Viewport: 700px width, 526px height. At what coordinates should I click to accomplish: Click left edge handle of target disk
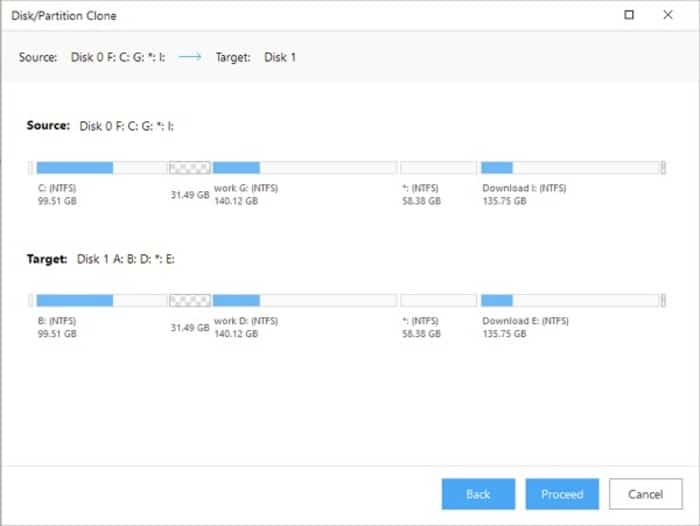pyautogui.click(x=31, y=301)
